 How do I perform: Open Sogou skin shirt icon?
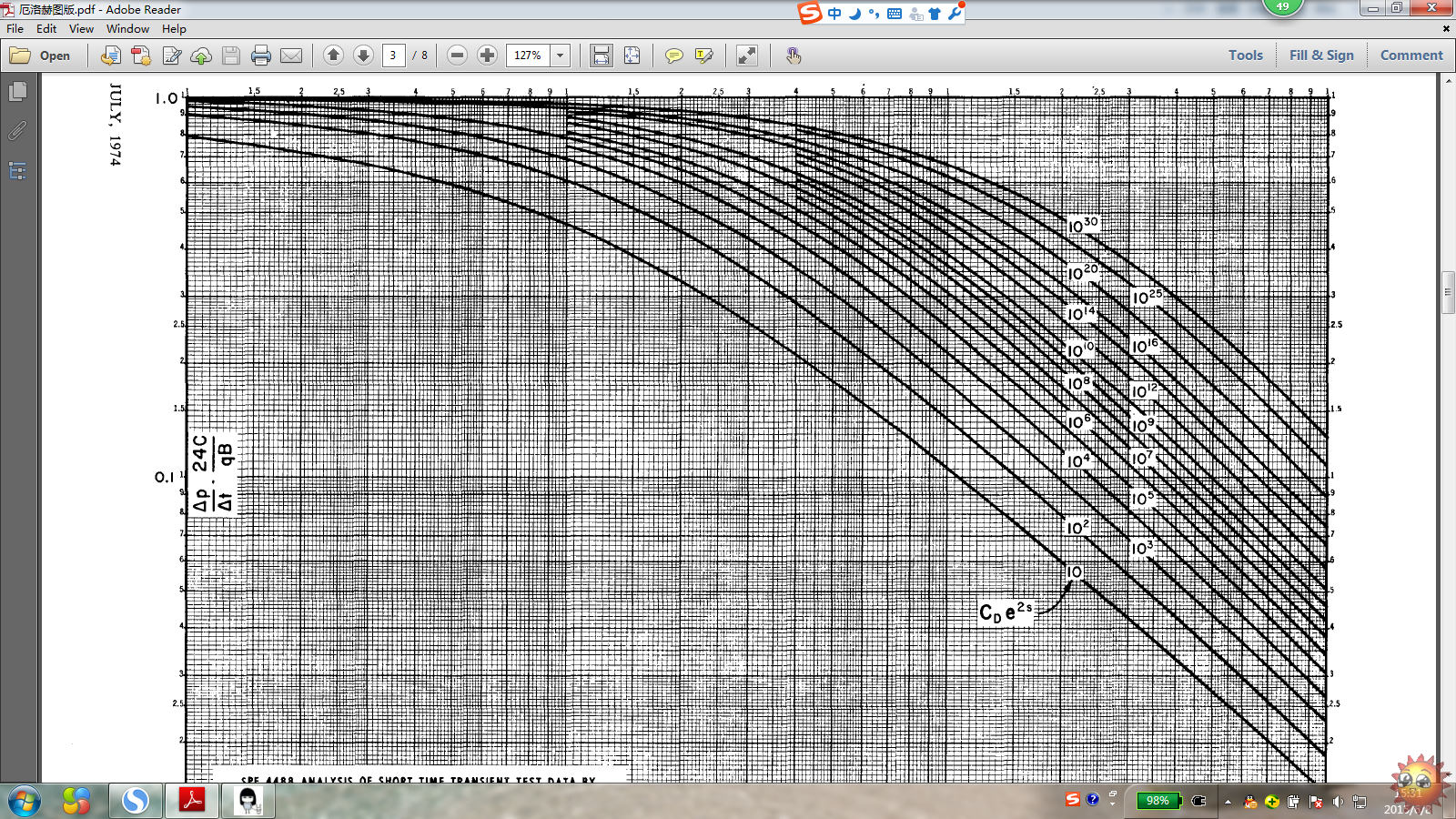coord(935,14)
